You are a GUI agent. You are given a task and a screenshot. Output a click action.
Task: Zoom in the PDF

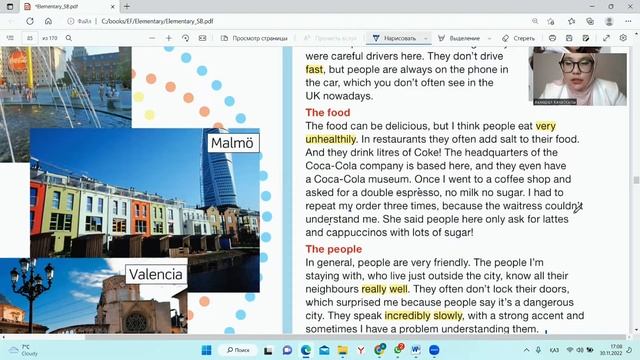(x=169, y=38)
